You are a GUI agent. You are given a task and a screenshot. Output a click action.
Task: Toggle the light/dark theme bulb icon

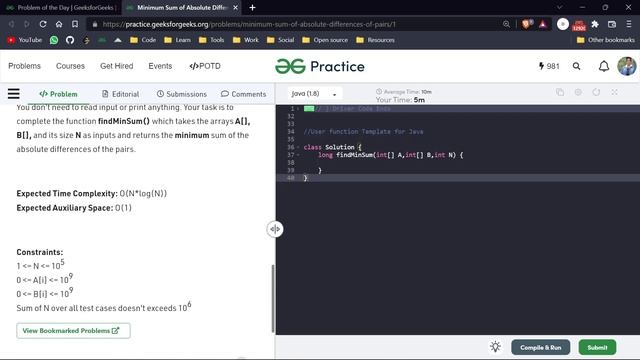point(496,347)
